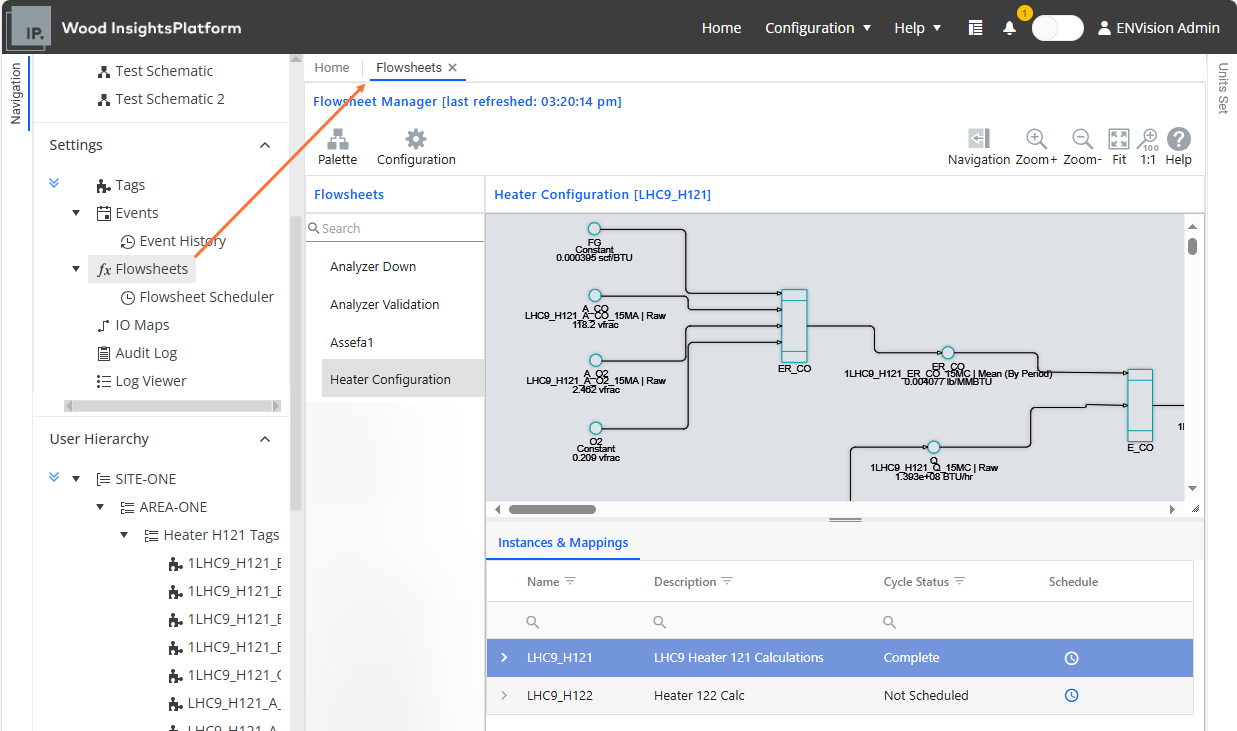Collapse the Settings section

tap(264, 145)
